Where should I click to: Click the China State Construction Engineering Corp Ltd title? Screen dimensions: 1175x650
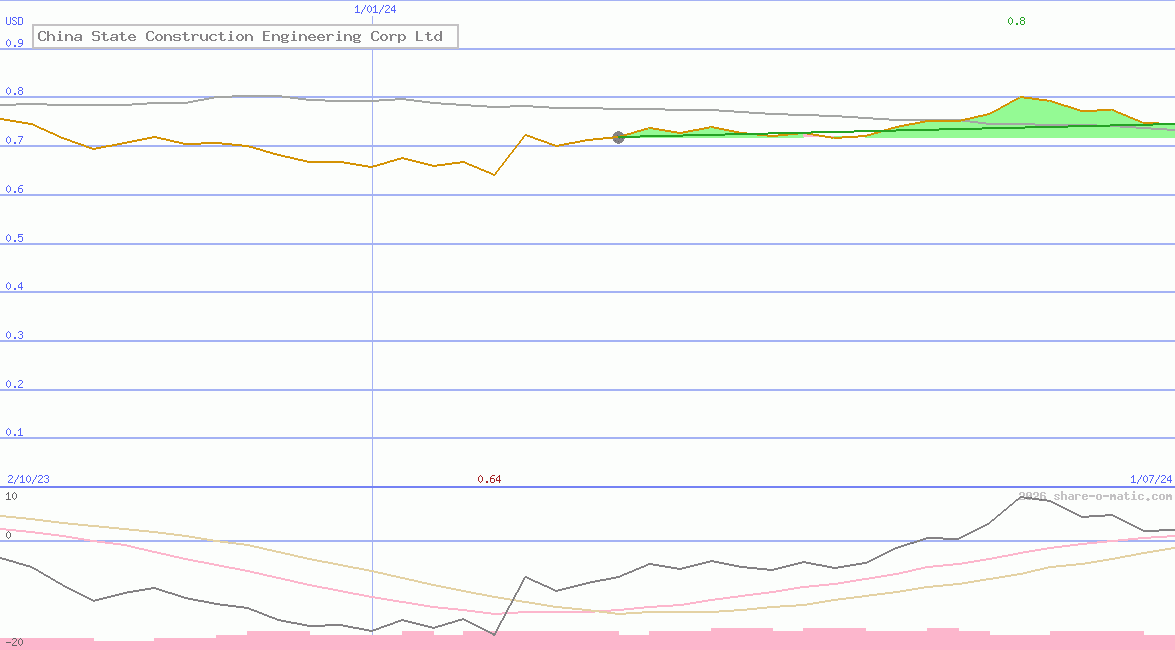tap(245, 36)
